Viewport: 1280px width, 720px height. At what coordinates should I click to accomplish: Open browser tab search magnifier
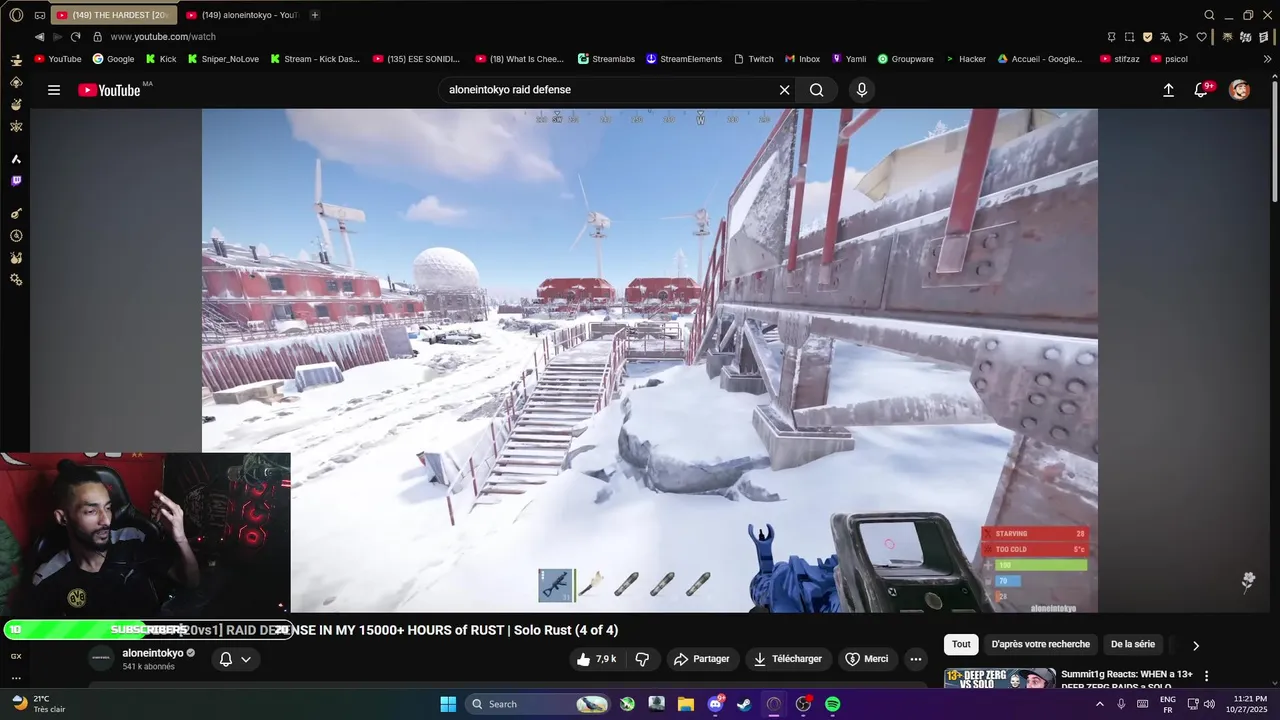click(1209, 15)
